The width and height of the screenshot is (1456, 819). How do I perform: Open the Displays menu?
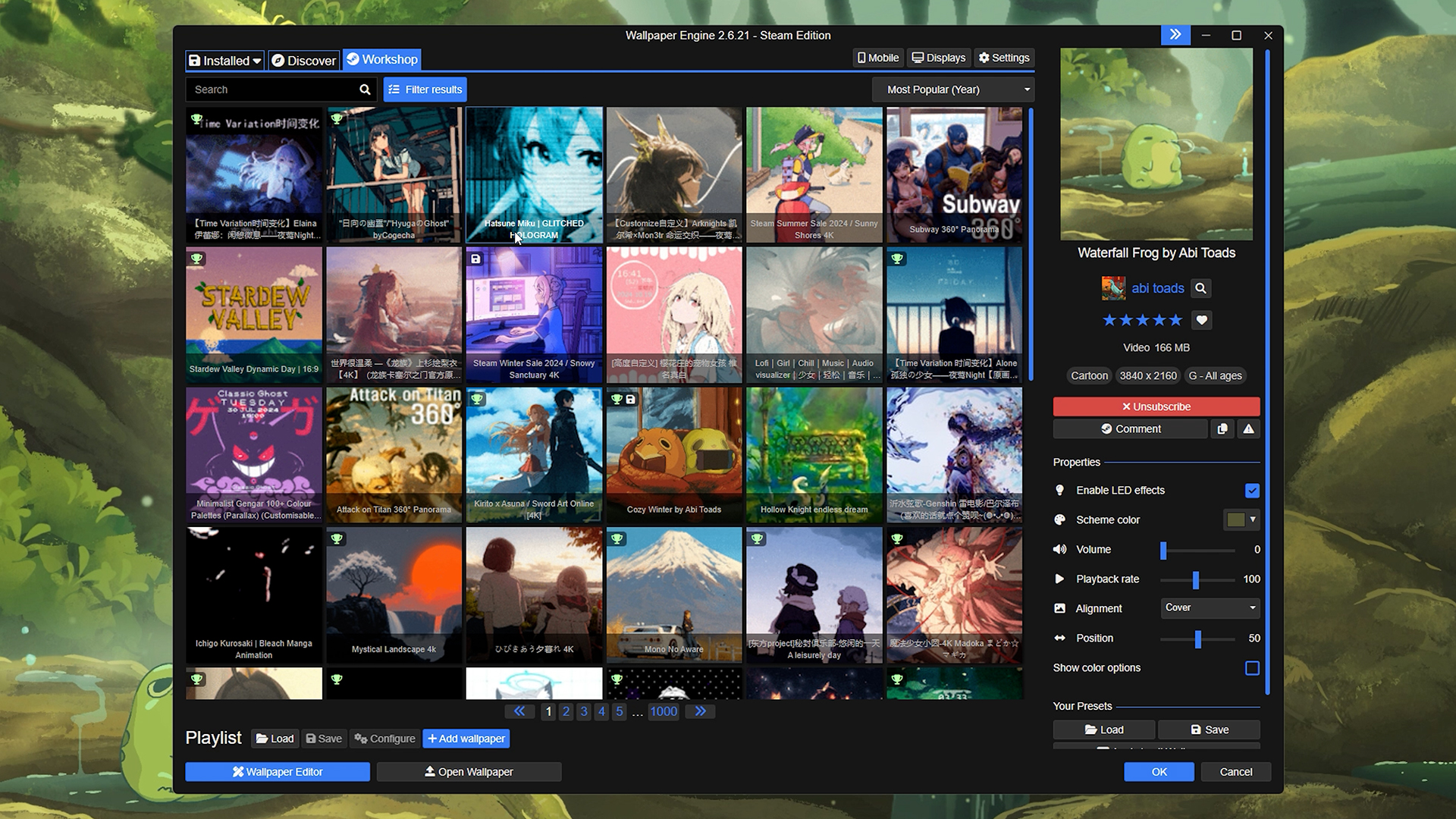point(939,58)
